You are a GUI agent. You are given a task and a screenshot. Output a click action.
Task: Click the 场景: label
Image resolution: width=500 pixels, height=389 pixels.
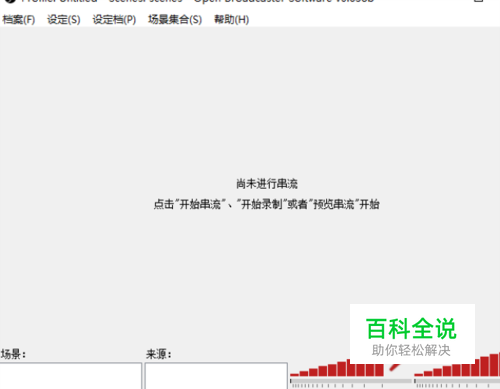pos(13,354)
